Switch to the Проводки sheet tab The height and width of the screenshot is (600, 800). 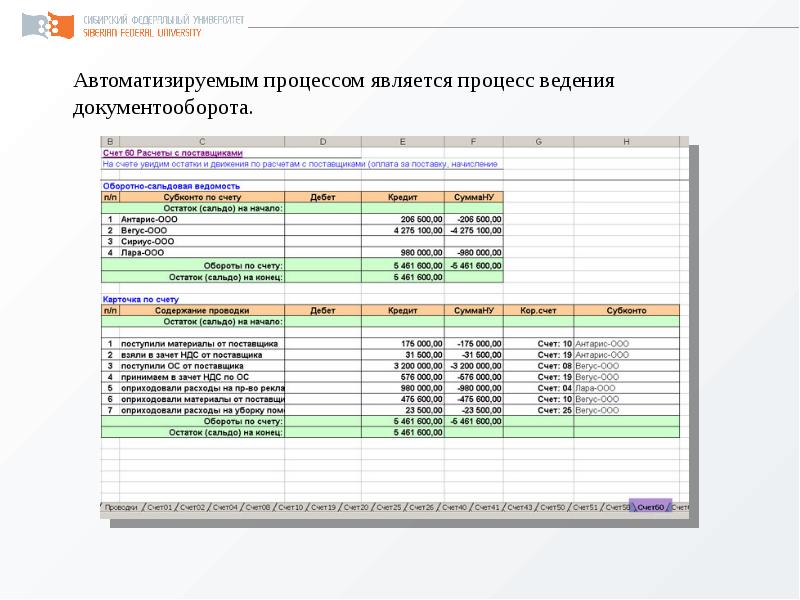coord(120,508)
